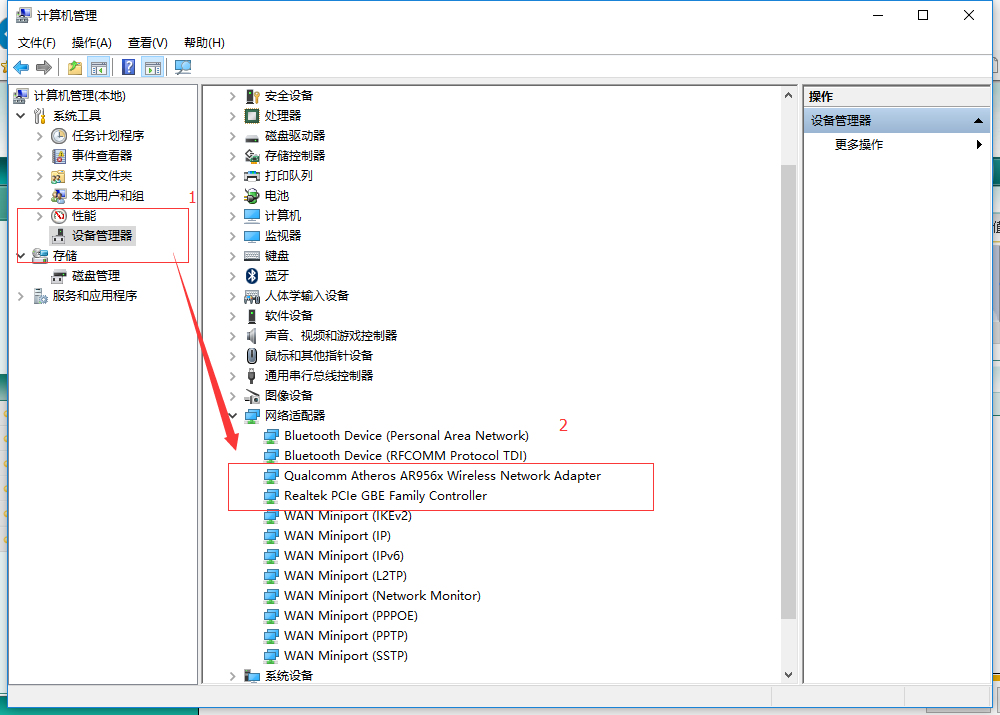Expand the 蓝牙 device category
1000x715 pixels.
click(233, 275)
